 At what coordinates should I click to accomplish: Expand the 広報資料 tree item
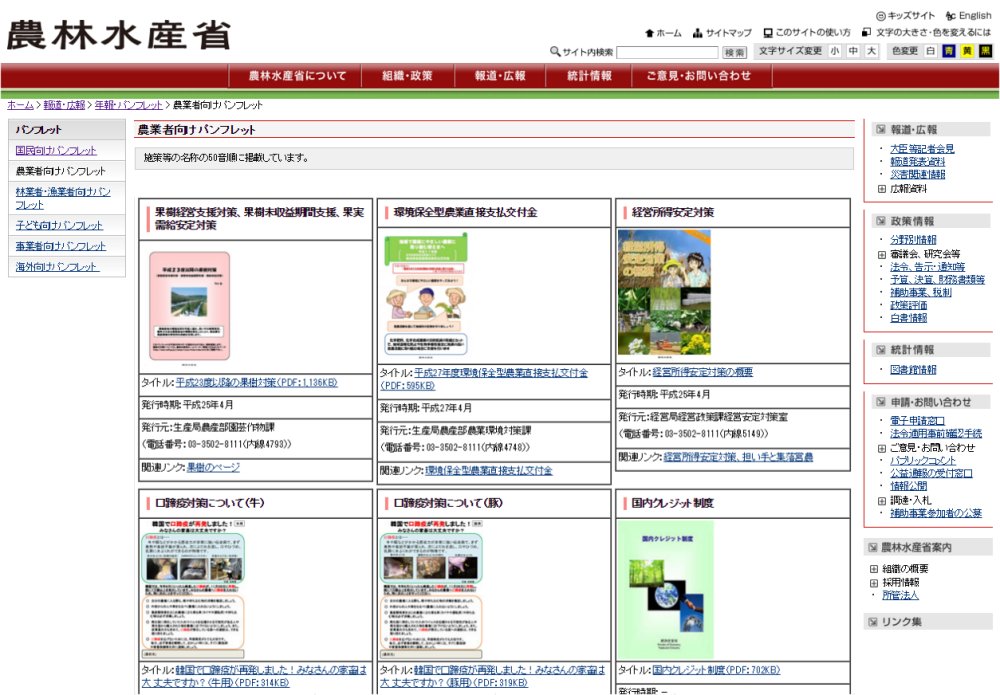[881, 188]
